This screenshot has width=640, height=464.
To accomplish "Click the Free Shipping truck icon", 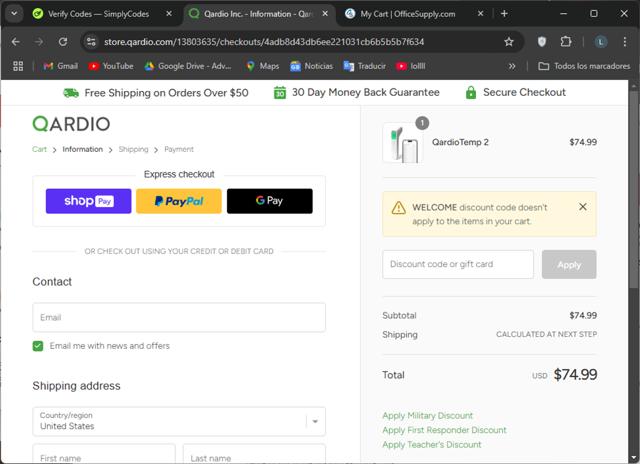I will click(x=71, y=93).
